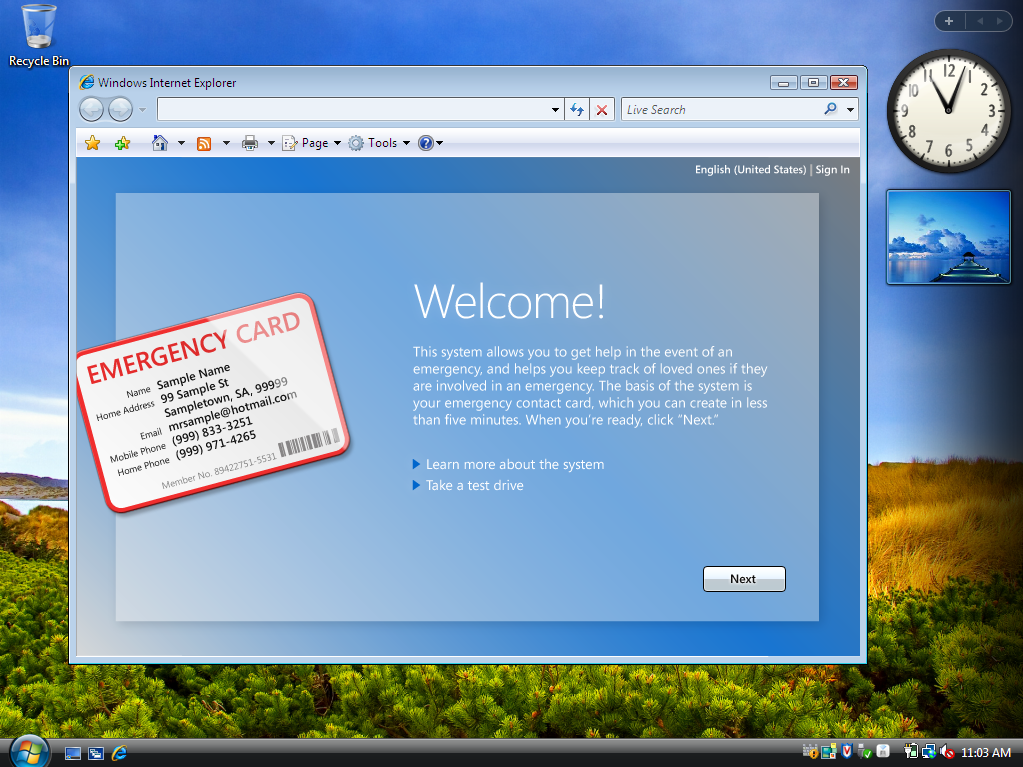Open Learn more about the system
Image resolution: width=1023 pixels, height=767 pixels.
point(515,464)
